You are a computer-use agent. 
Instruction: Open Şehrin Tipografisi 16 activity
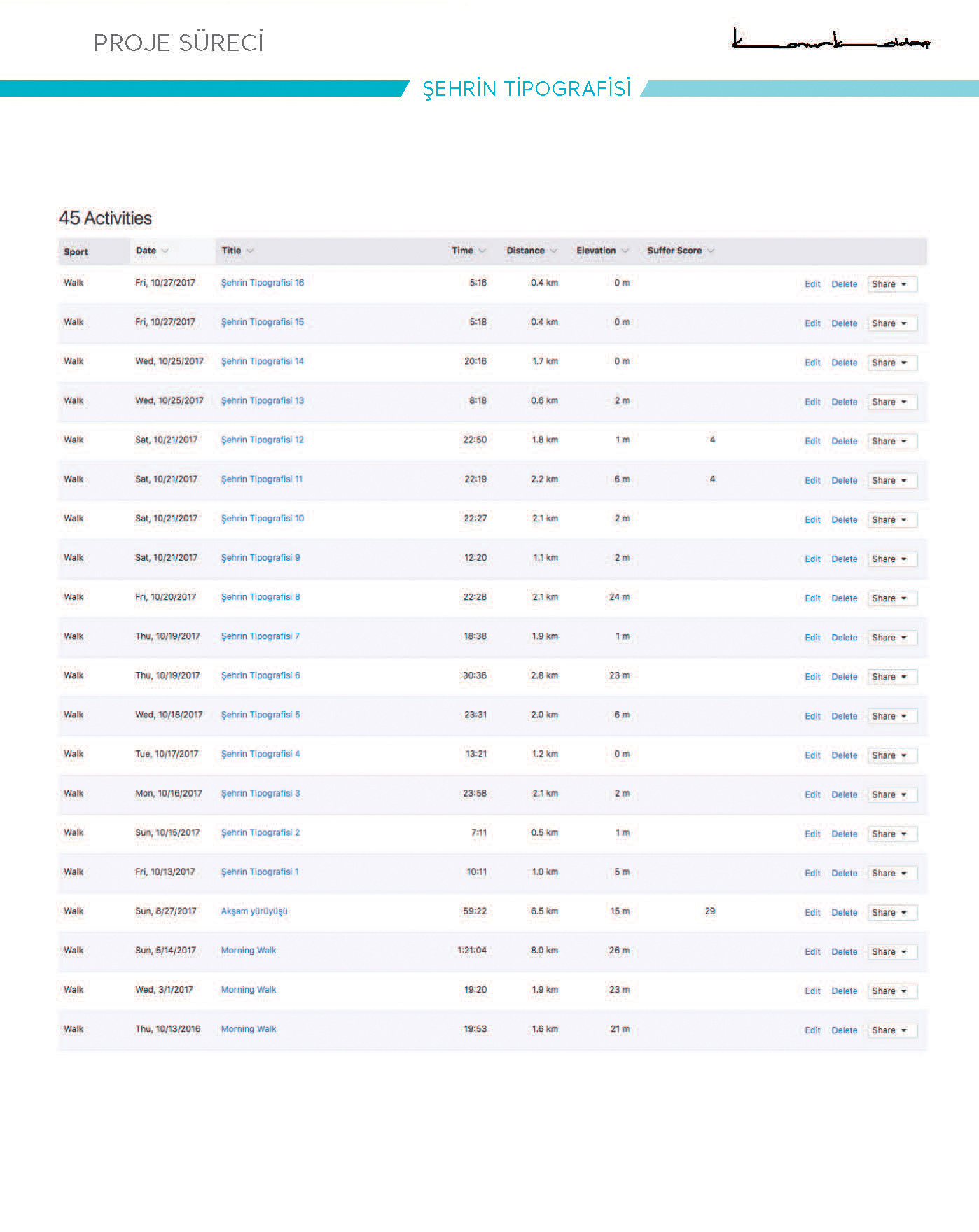click(x=263, y=283)
